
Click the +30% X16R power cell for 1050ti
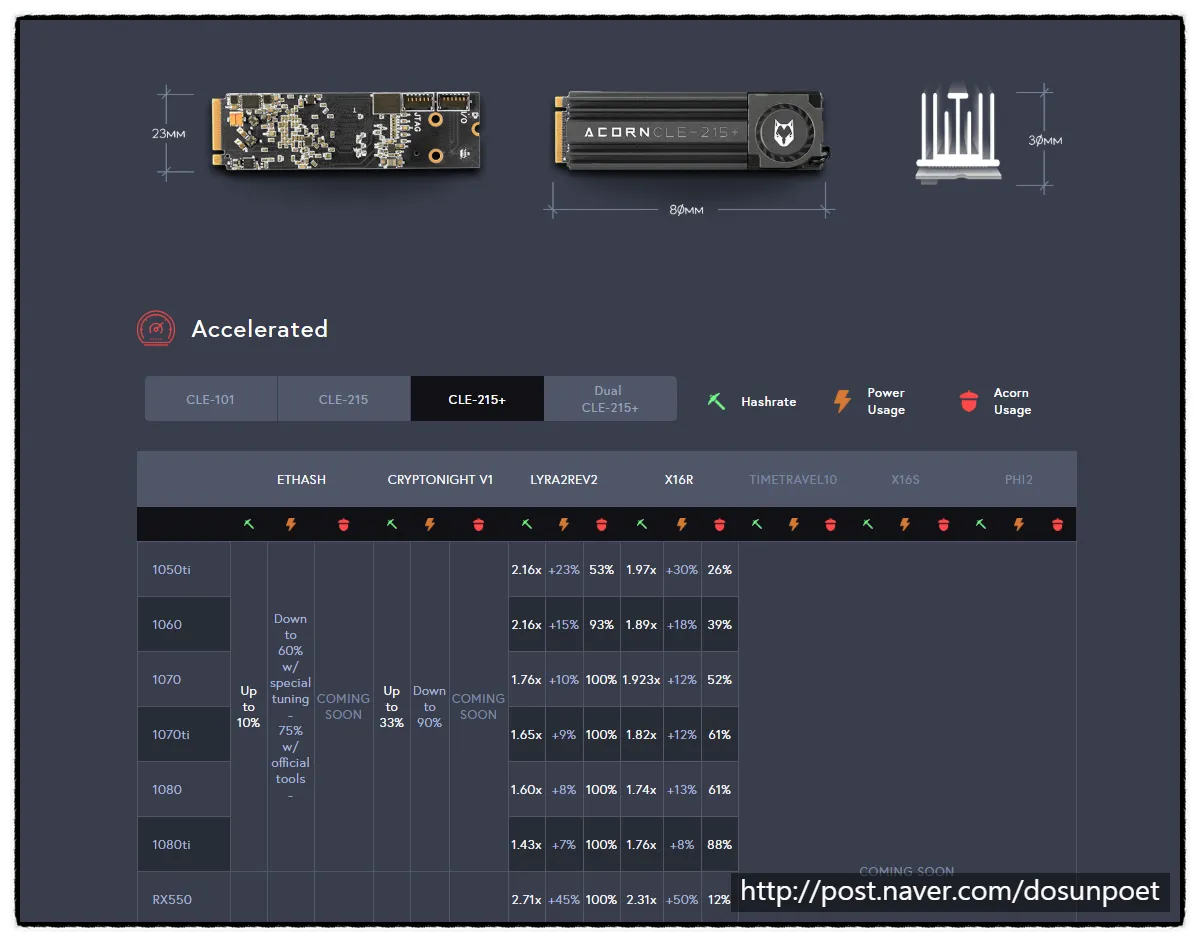(x=682, y=570)
